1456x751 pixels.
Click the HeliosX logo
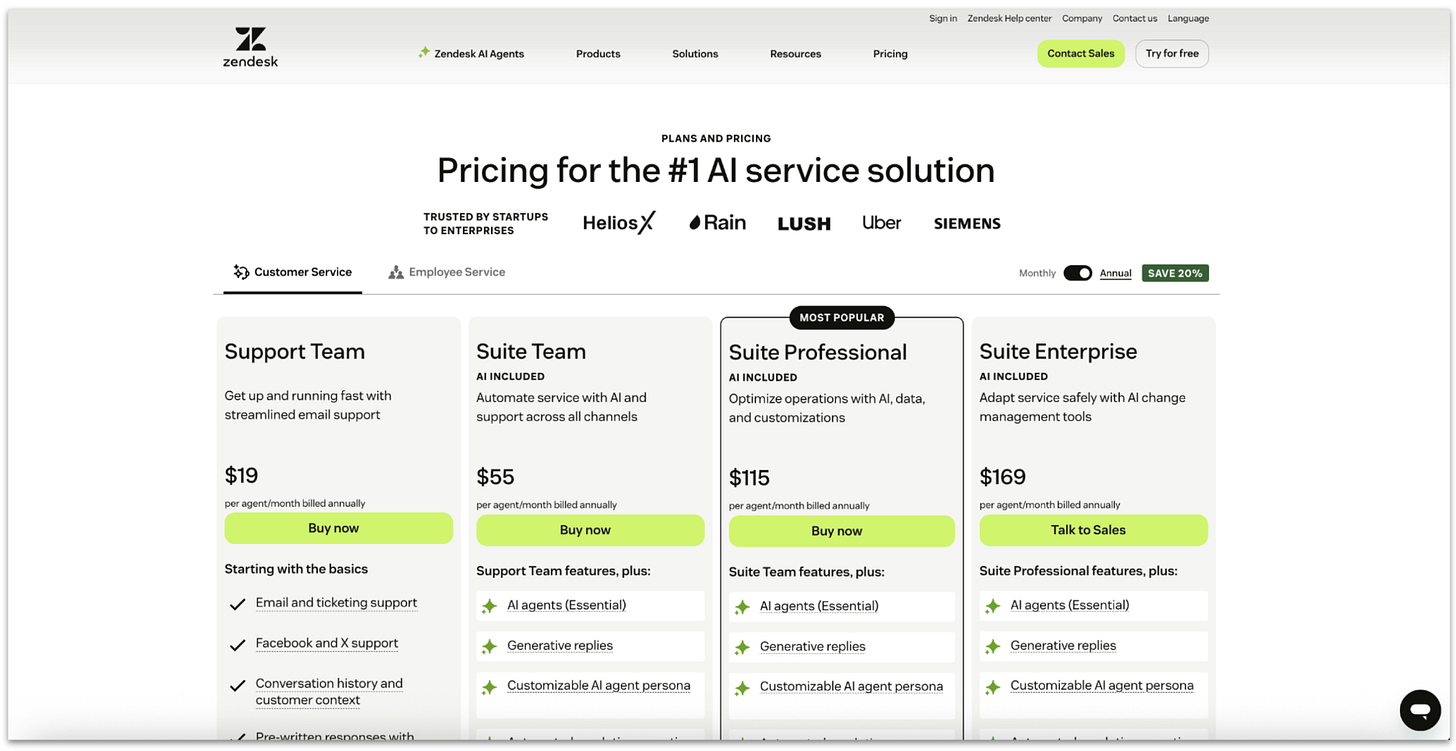(x=619, y=223)
